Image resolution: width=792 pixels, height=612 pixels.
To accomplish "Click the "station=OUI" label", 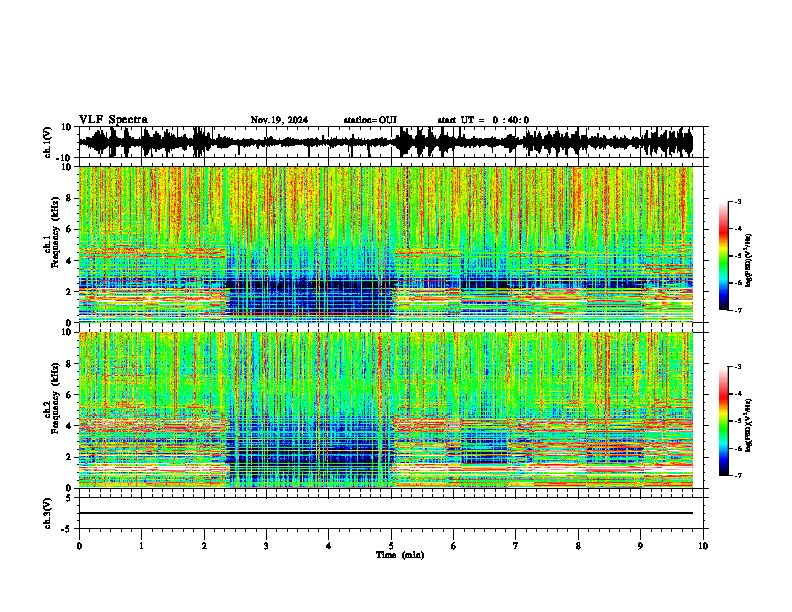I will tap(370, 120).
